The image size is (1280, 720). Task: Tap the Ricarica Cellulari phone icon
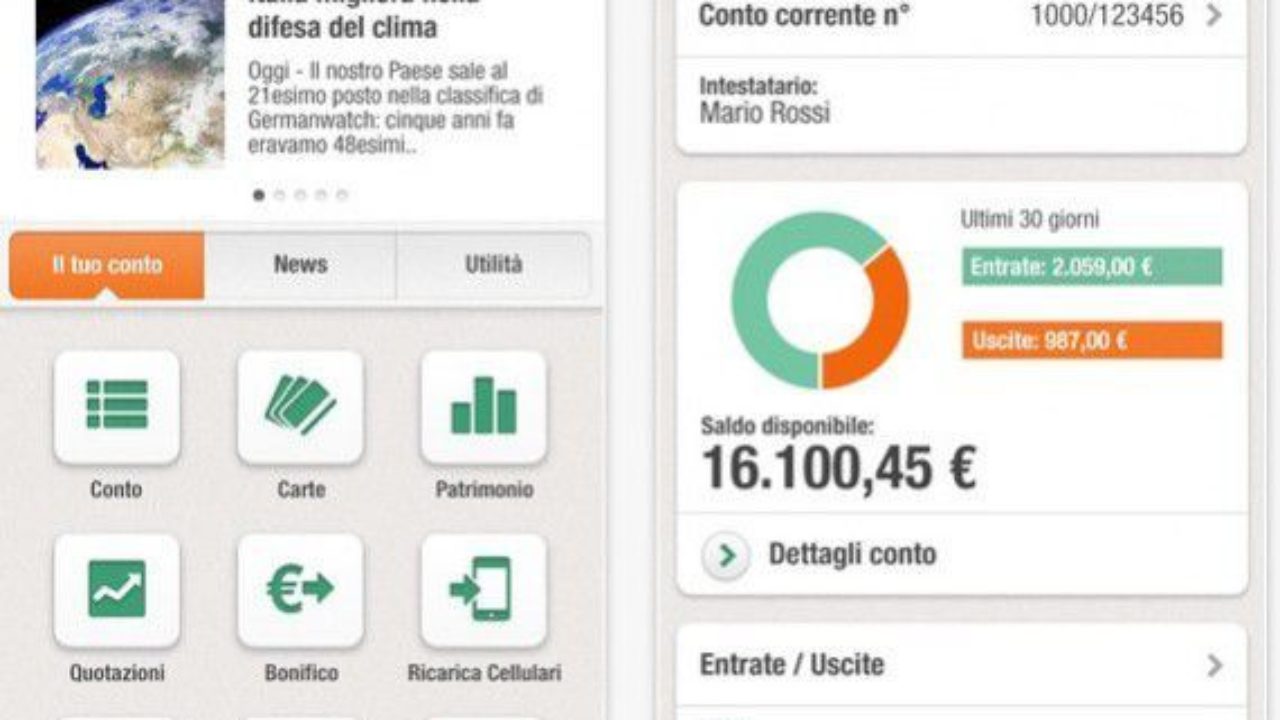[484, 590]
